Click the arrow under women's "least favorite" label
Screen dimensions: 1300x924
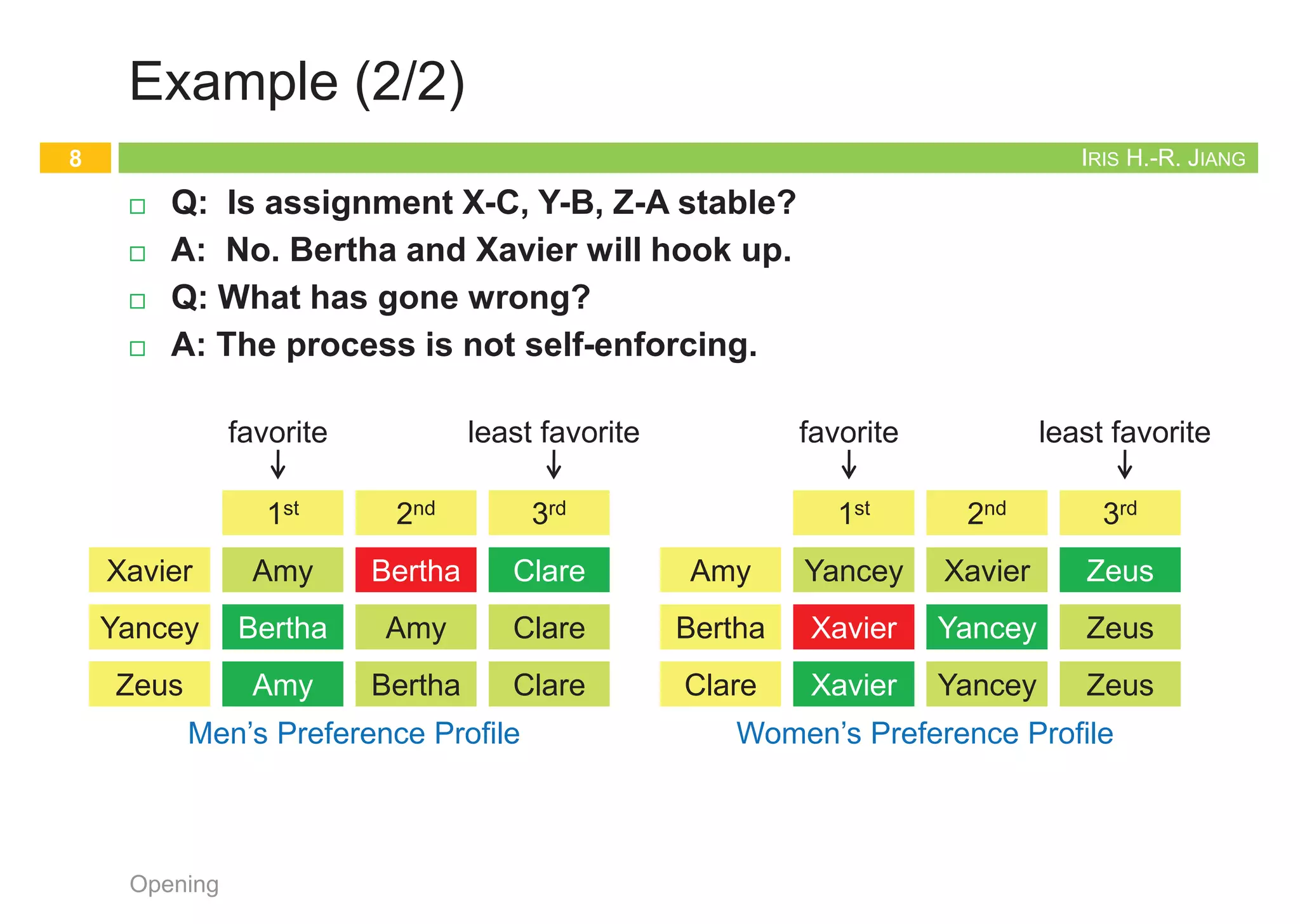[x=1125, y=464]
